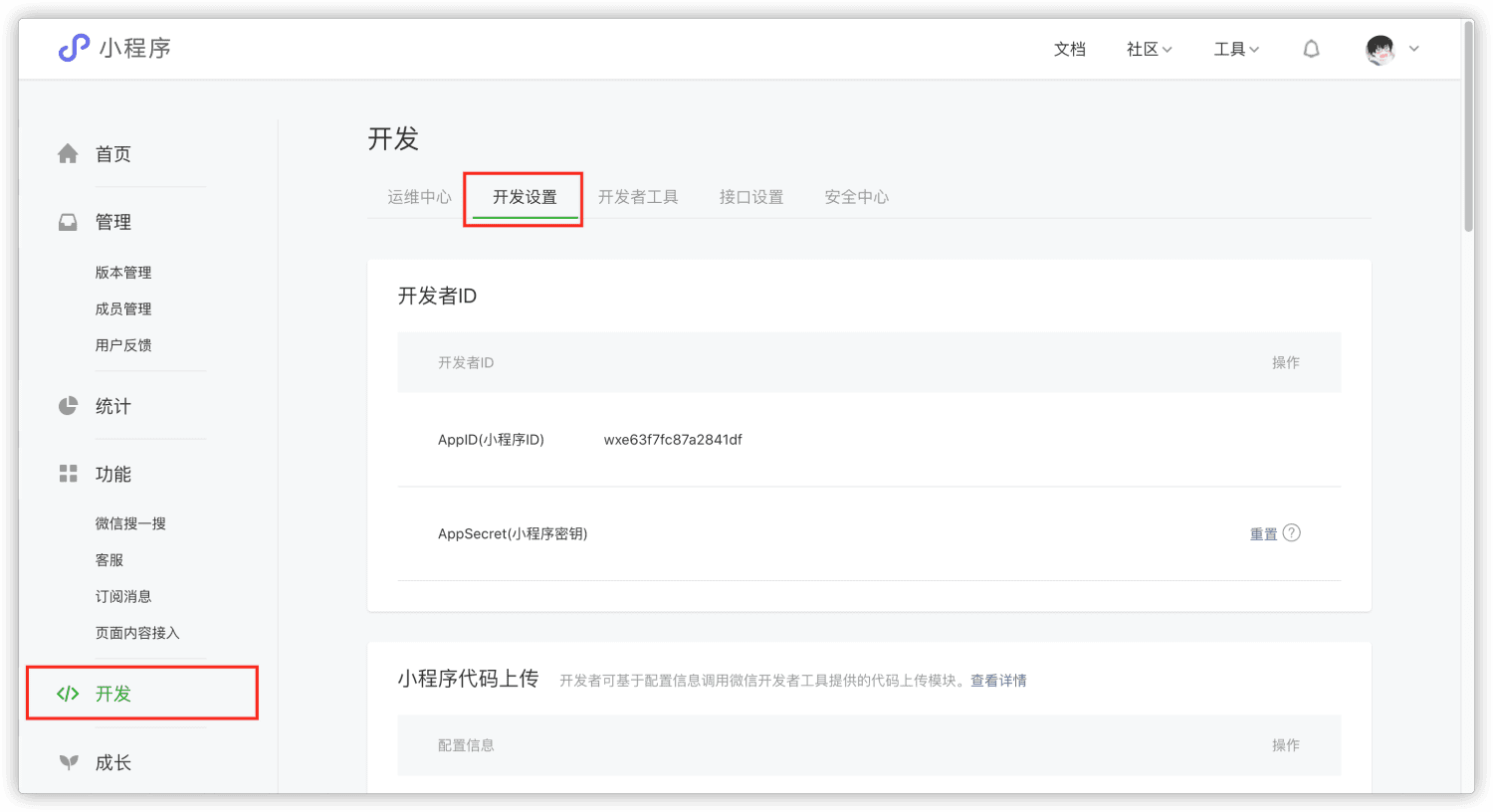Screen dimensions: 1493x812
Task: Open 微信搜一搜 page
Action: click(130, 523)
